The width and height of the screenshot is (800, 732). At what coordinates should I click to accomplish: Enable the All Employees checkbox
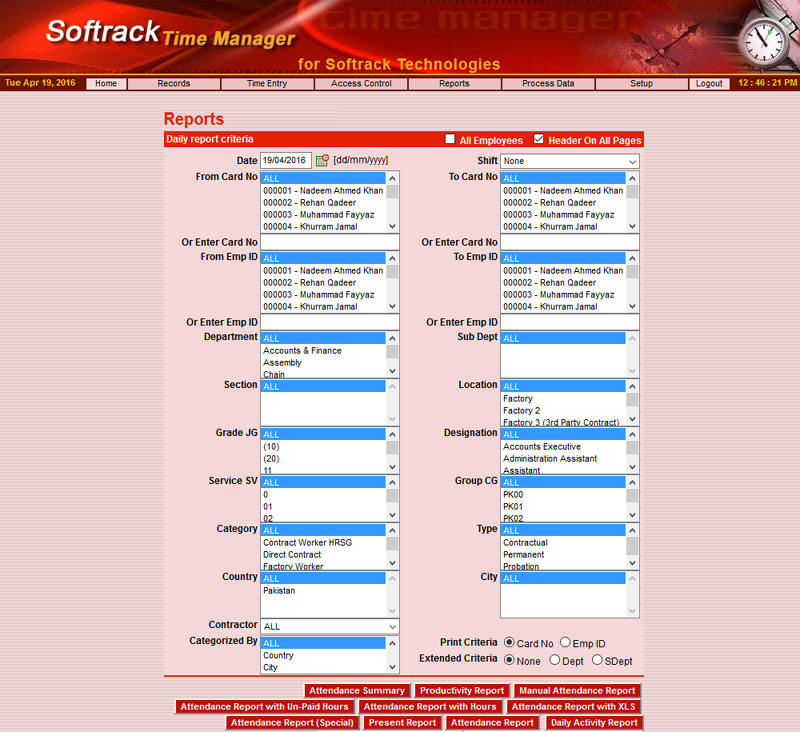pyautogui.click(x=451, y=140)
